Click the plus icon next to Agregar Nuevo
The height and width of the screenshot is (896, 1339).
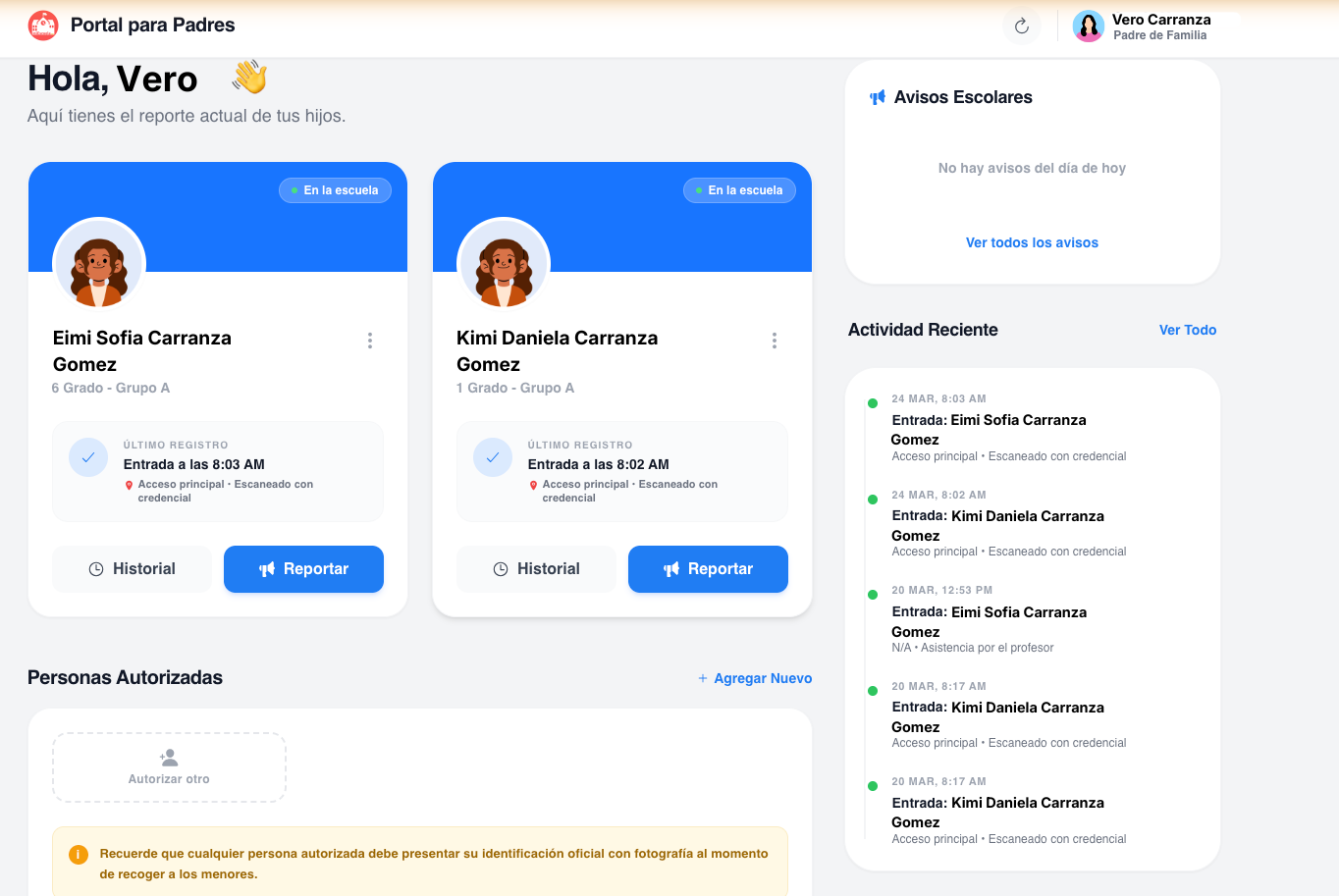(701, 678)
